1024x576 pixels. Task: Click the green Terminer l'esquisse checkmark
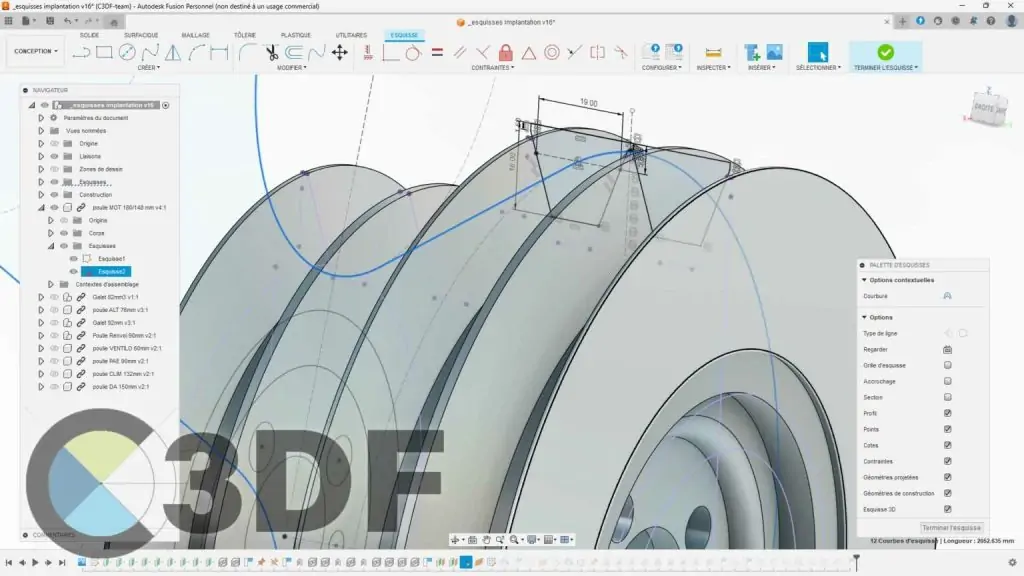pyautogui.click(x=885, y=52)
